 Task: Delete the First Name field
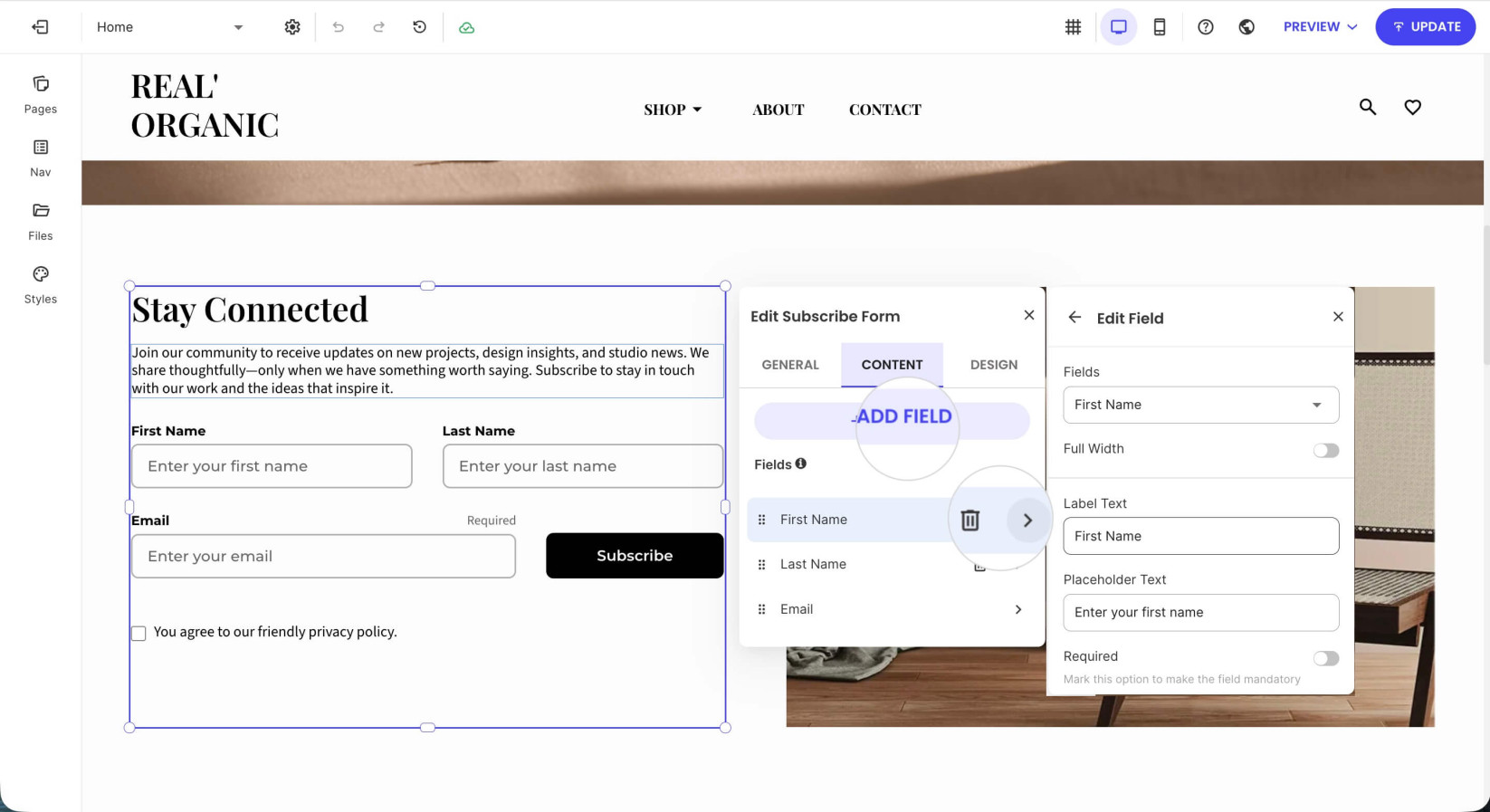[970, 521]
